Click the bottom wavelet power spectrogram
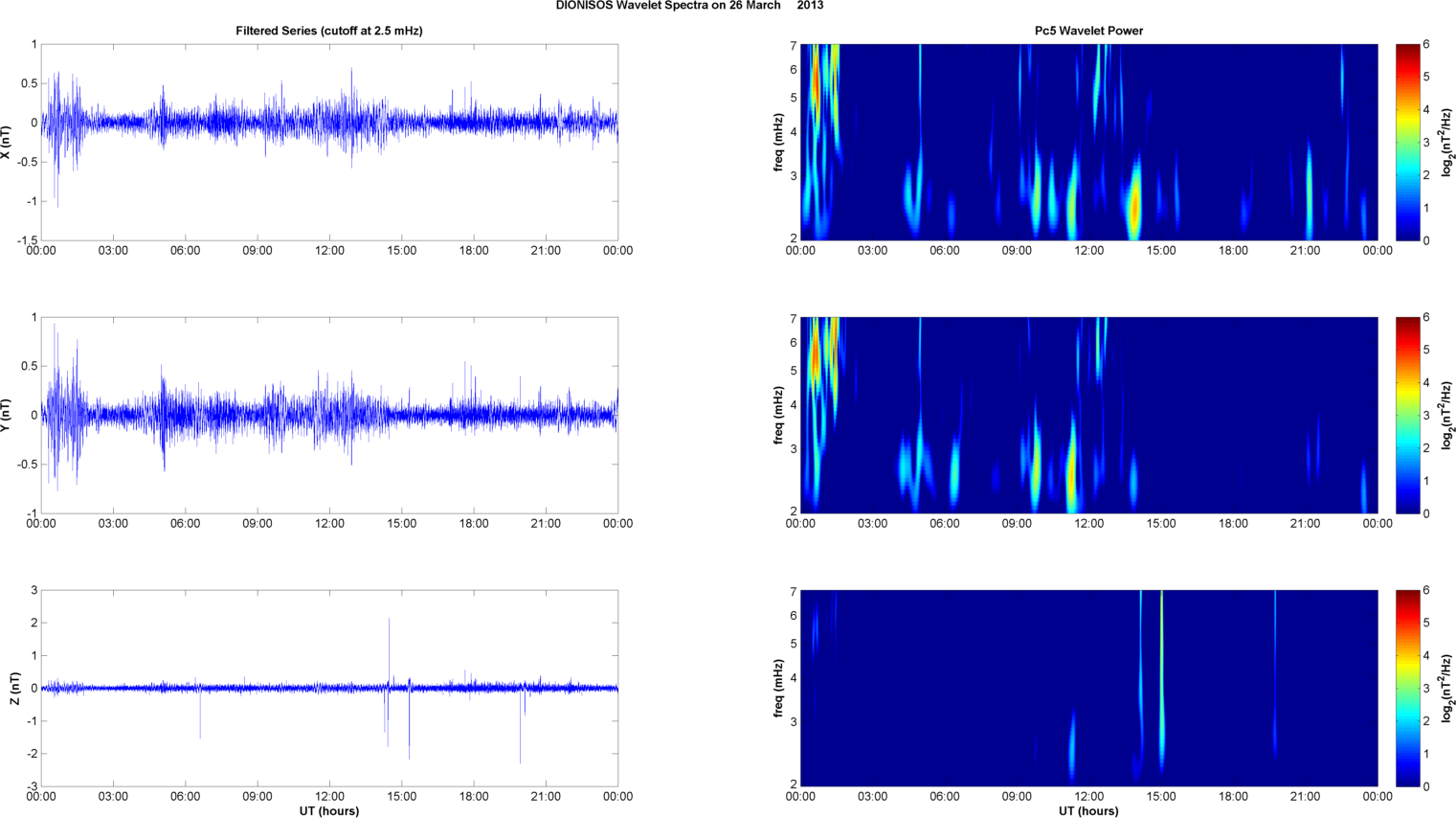1456x818 pixels. coord(1088,688)
